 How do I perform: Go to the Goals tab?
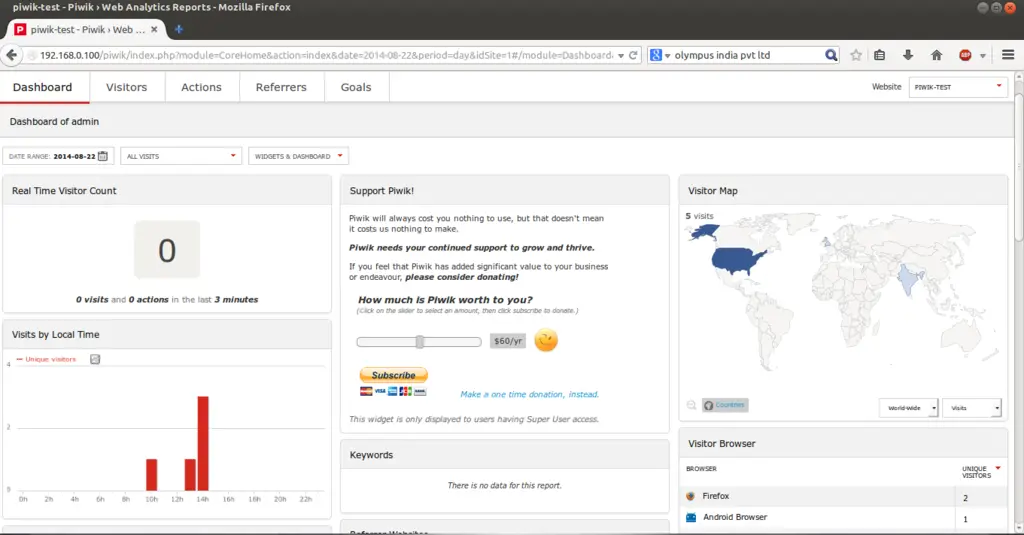pyautogui.click(x=356, y=87)
